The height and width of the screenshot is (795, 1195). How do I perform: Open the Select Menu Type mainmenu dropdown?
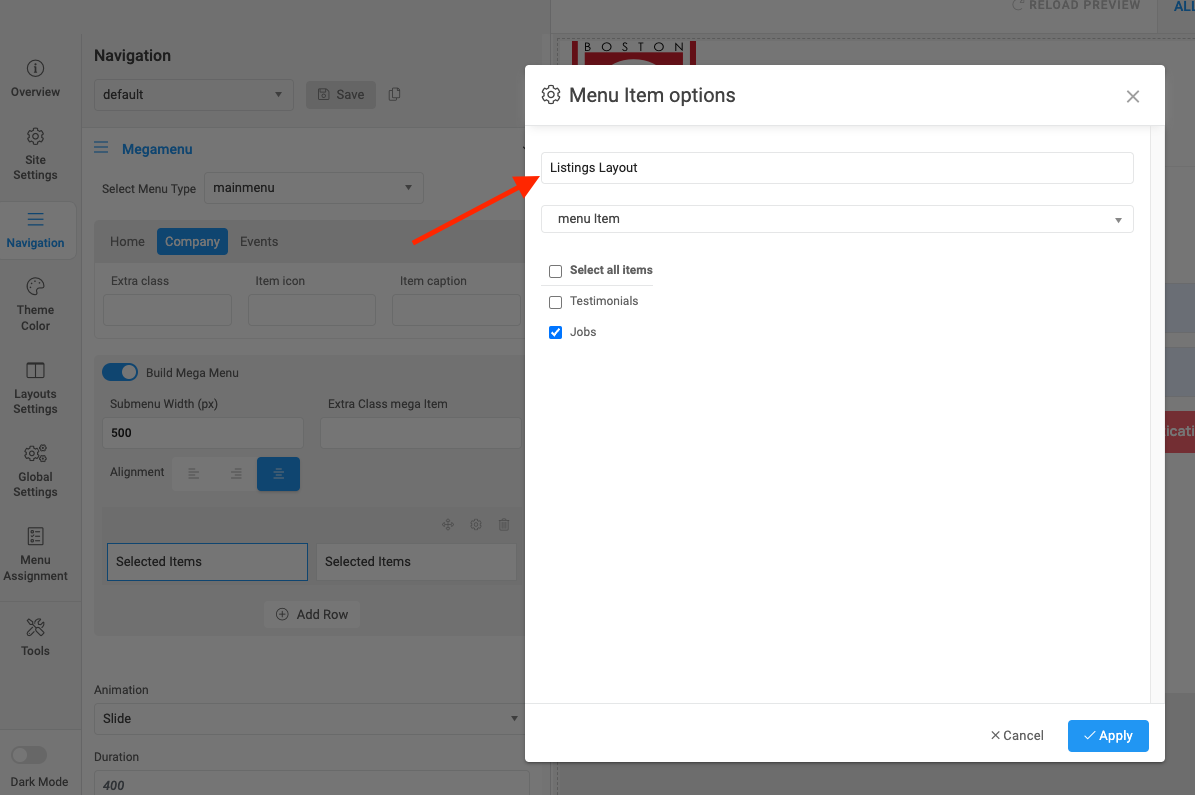pyautogui.click(x=313, y=188)
